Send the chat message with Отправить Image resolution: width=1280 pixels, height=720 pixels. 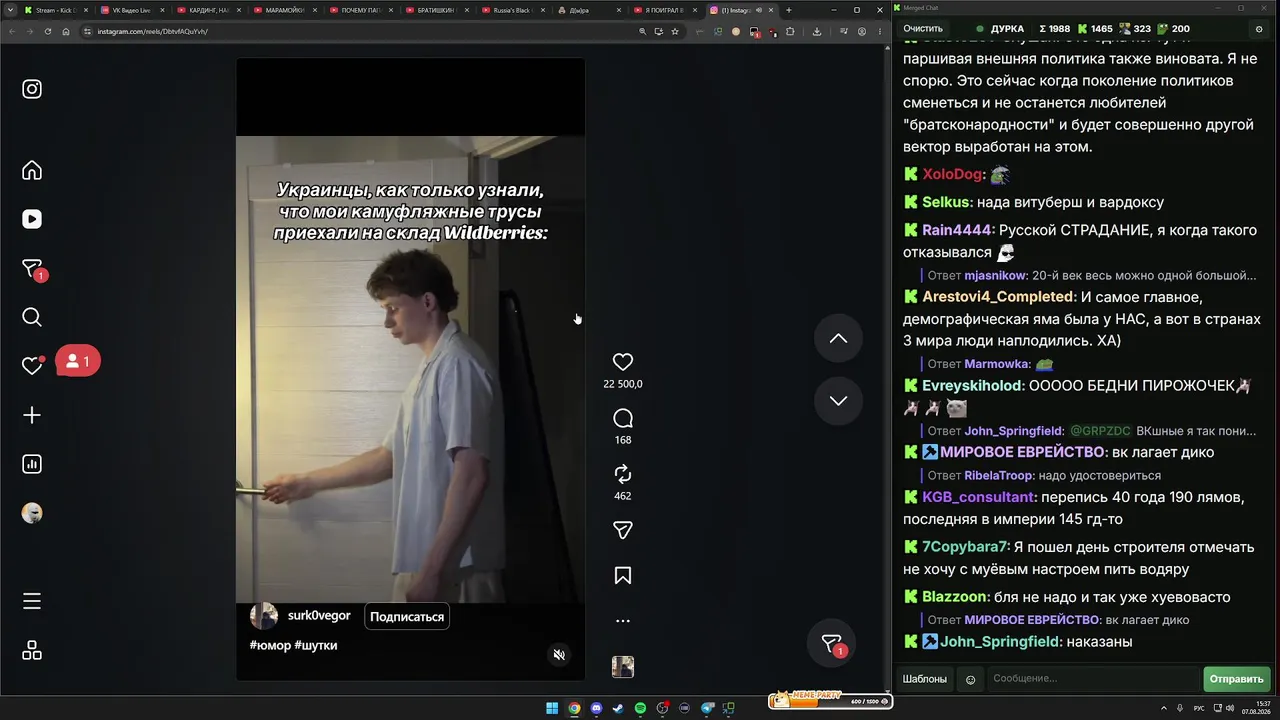point(1236,679)
